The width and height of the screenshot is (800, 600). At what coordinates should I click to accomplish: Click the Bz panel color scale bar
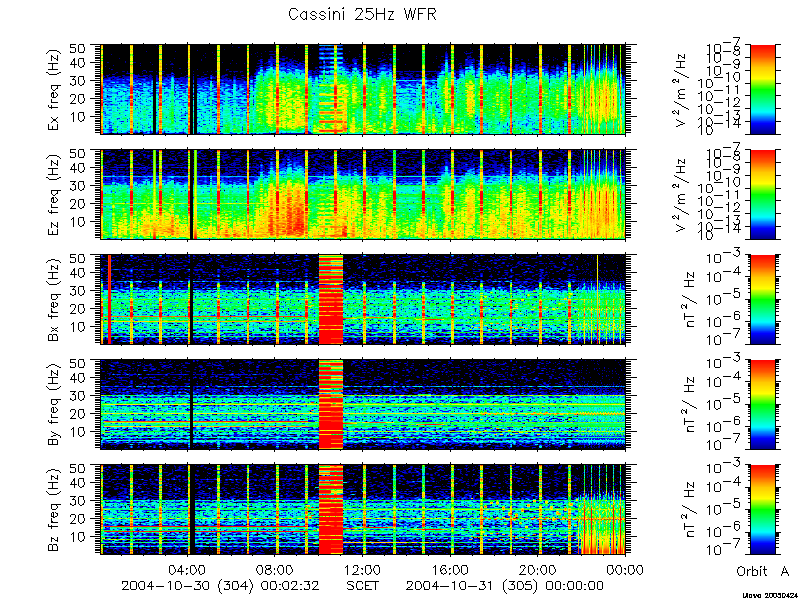pos(762,510)
